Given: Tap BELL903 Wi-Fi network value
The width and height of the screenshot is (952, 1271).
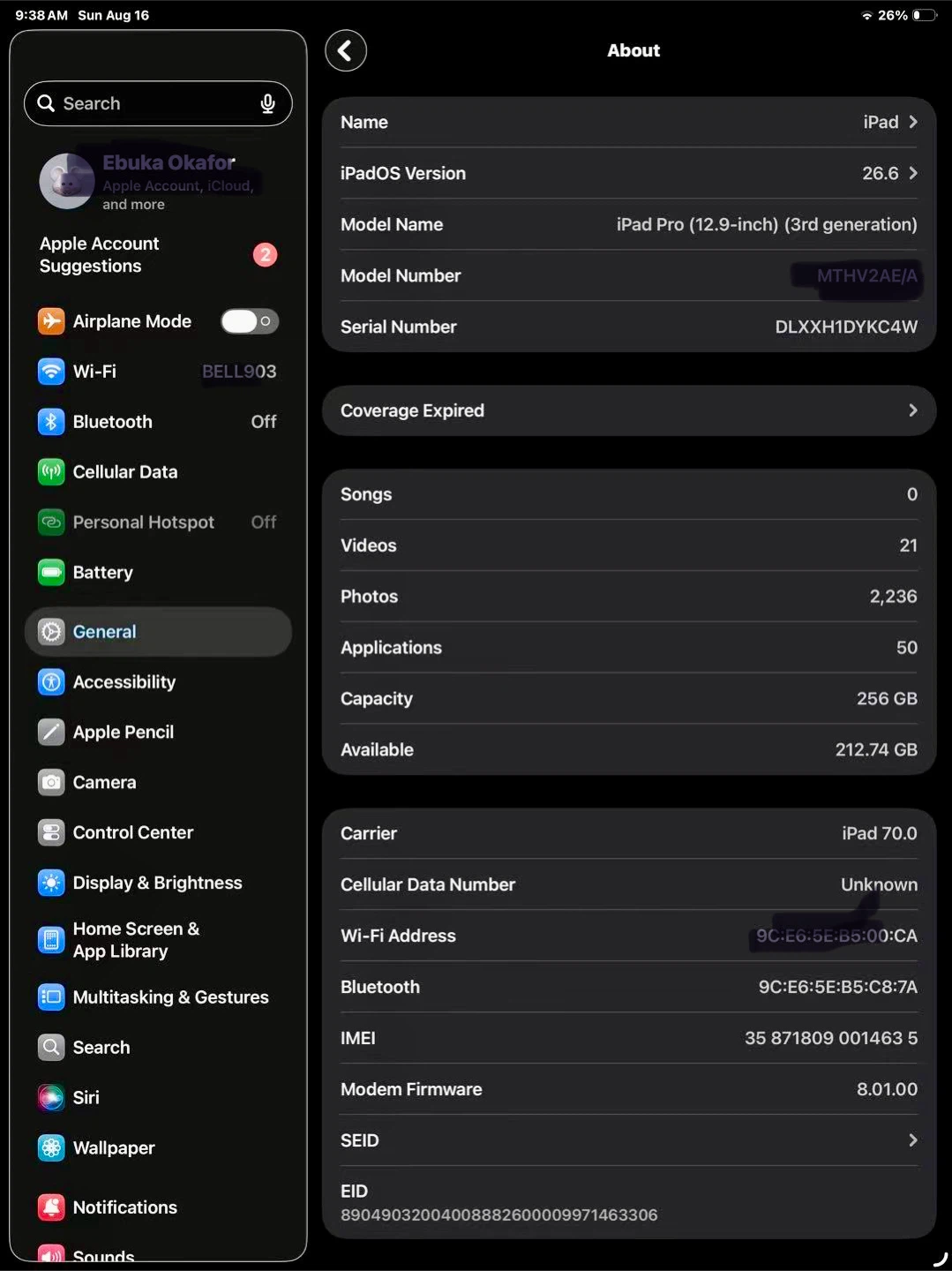Looking at the screenshot, I should click(x=239, y=372).
